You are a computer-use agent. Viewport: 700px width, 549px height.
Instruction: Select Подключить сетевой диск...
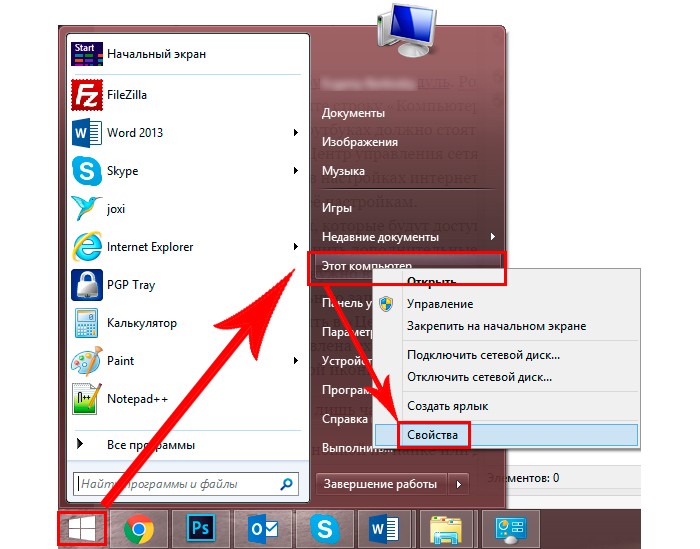pos(507,355)
